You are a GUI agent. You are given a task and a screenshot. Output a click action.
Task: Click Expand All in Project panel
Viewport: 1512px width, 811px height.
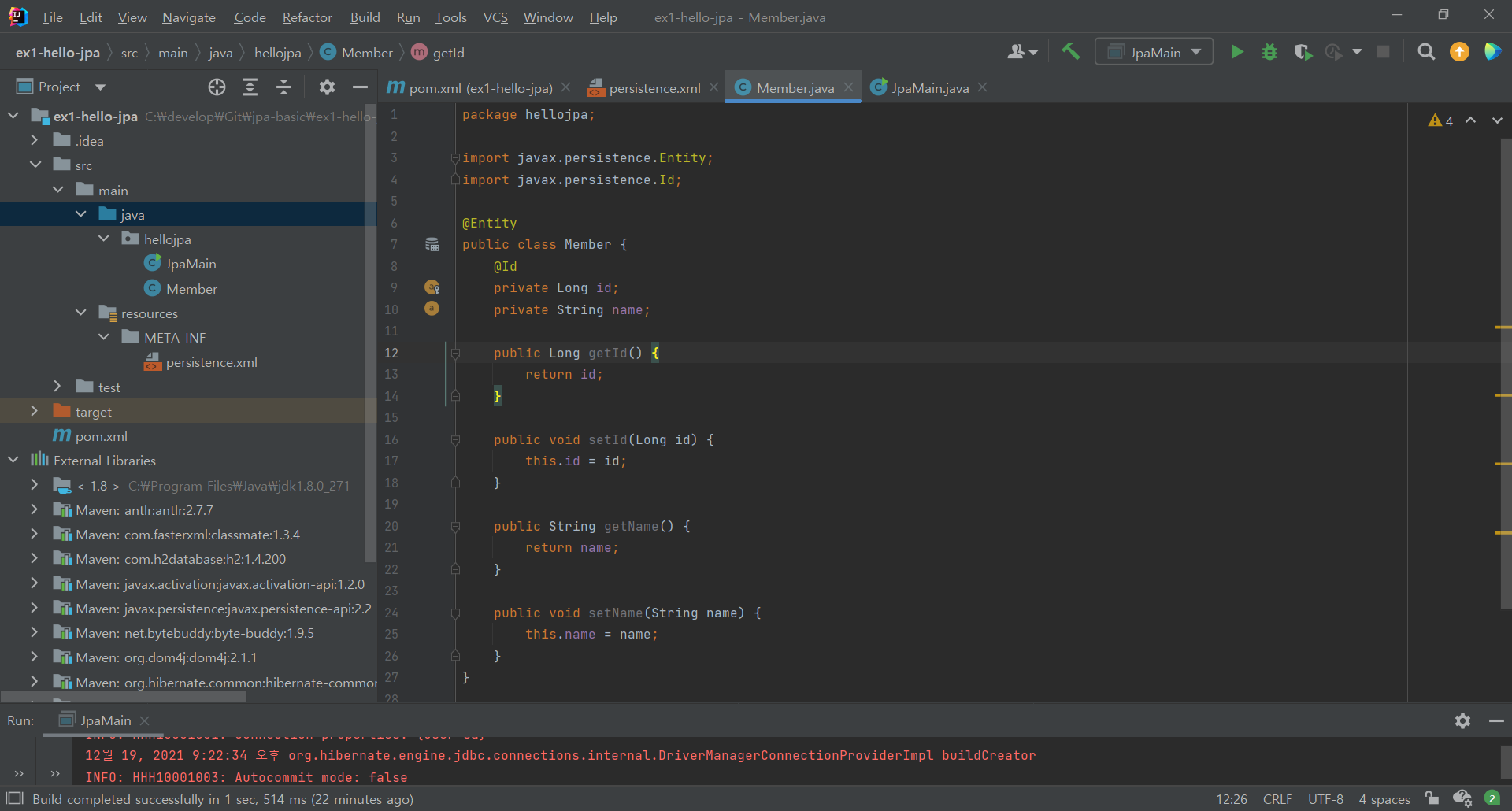click(x=250, y=87)
